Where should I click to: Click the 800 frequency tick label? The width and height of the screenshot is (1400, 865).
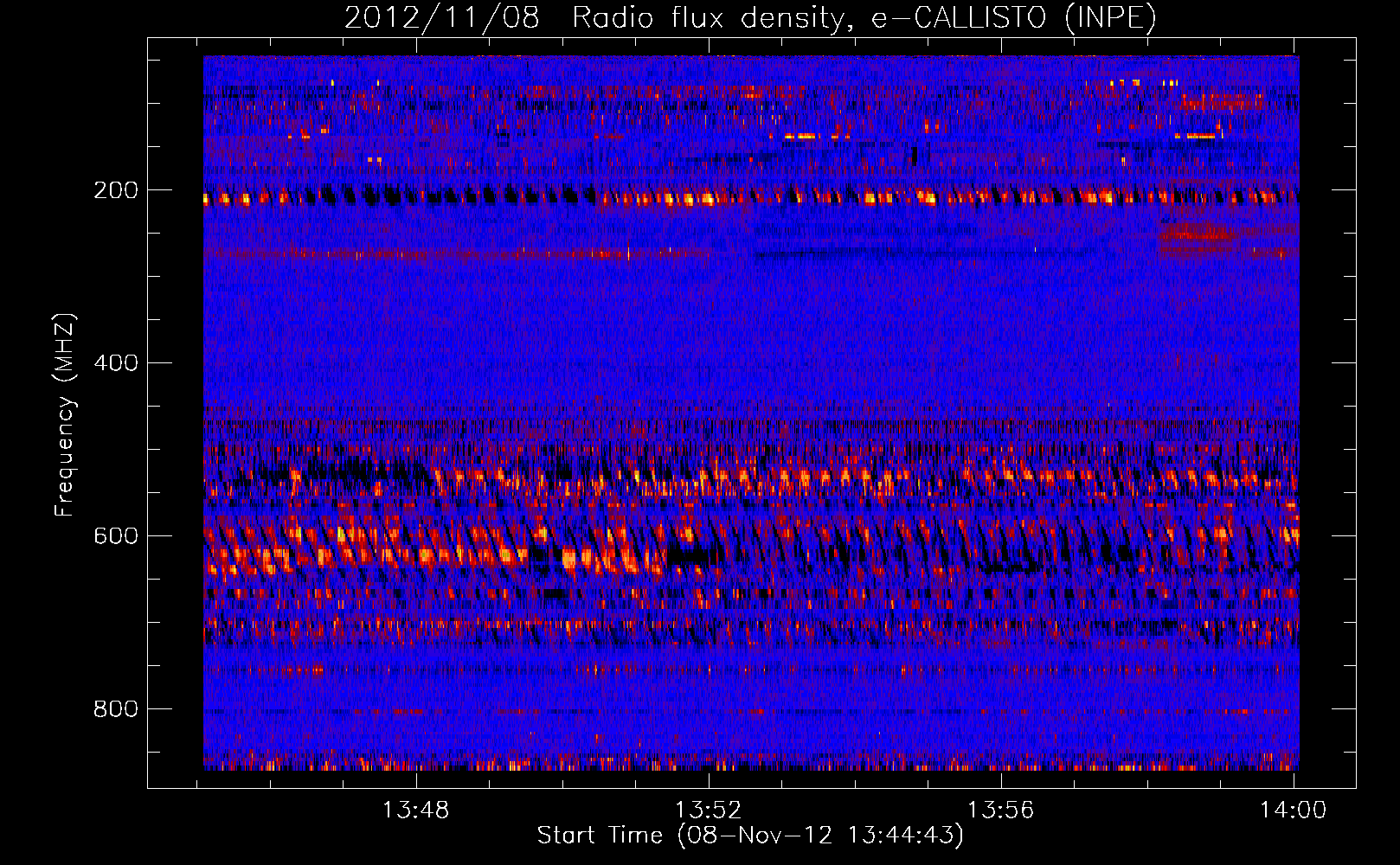coord(116,708)
